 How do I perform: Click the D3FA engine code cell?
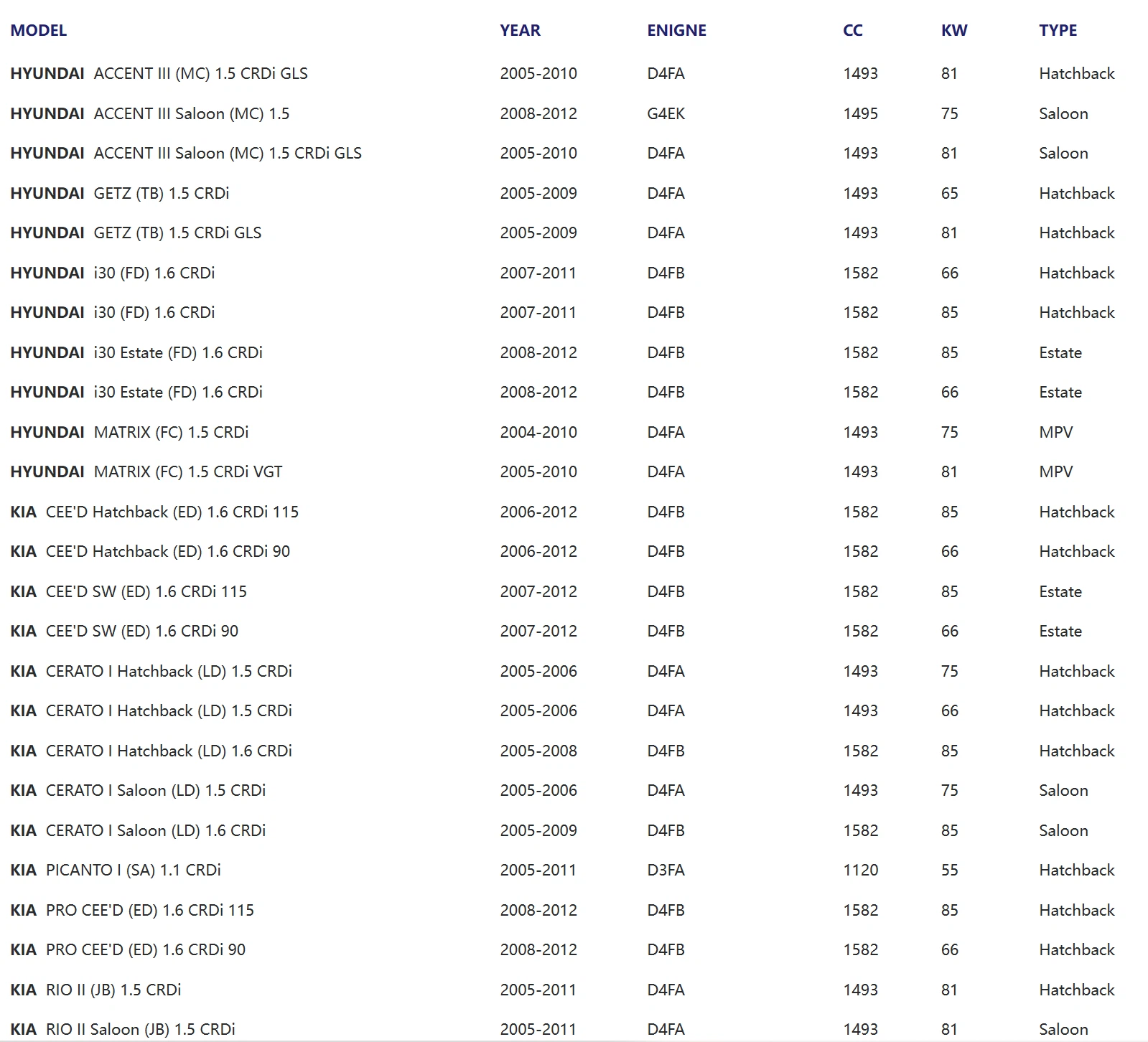pyautogui.click(x=666, y=870)
